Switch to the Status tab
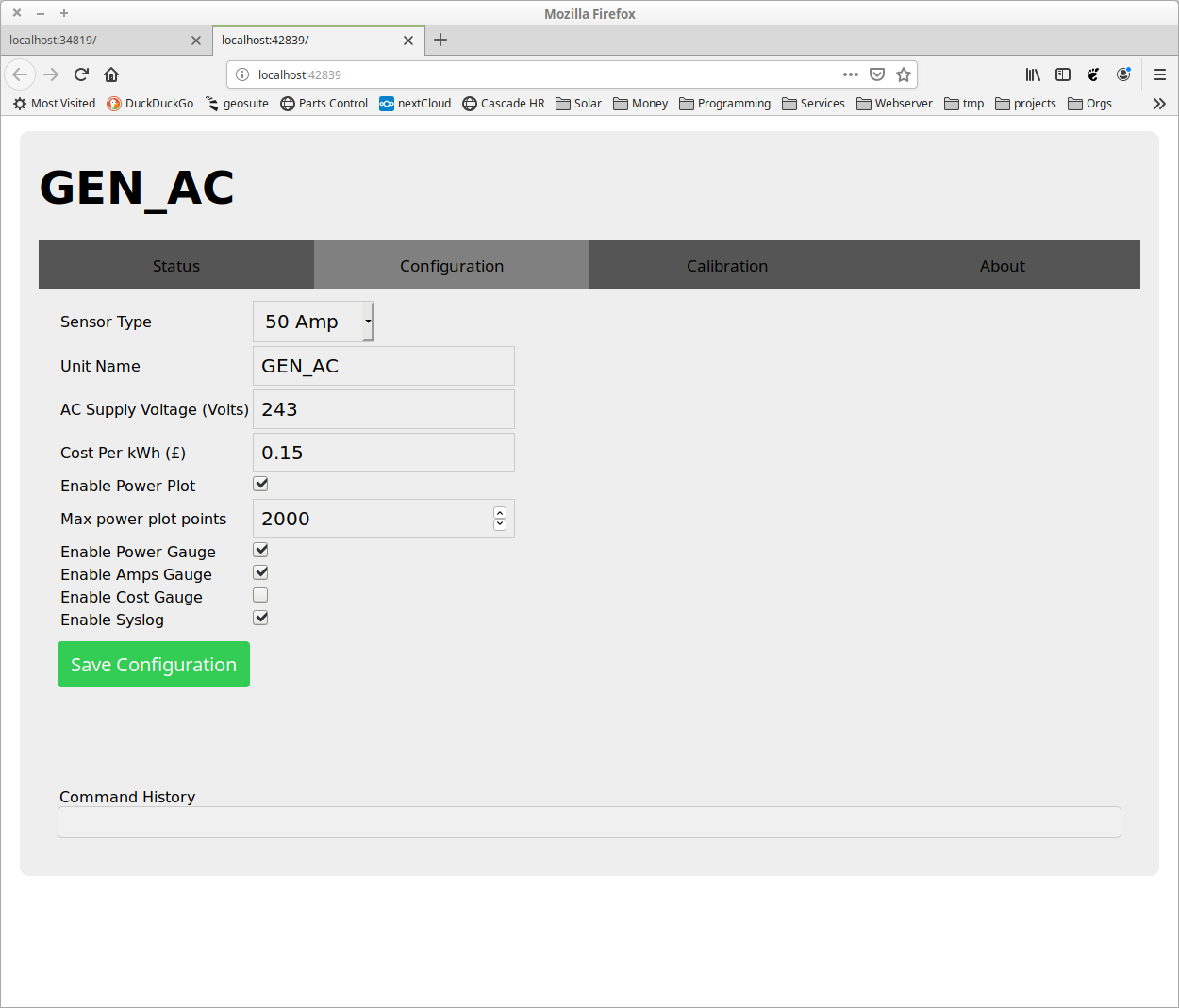The width and height of the screenshot is (1179, 1008). [x=176, y=266]
